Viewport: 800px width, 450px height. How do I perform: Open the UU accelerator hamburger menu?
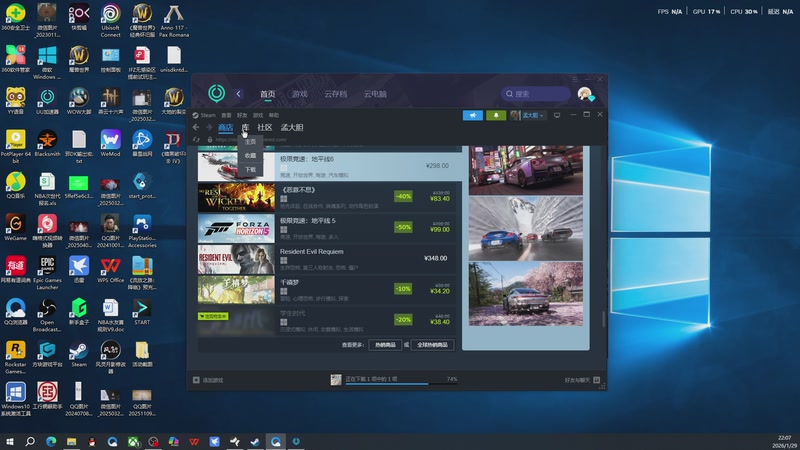coord(575,79)
